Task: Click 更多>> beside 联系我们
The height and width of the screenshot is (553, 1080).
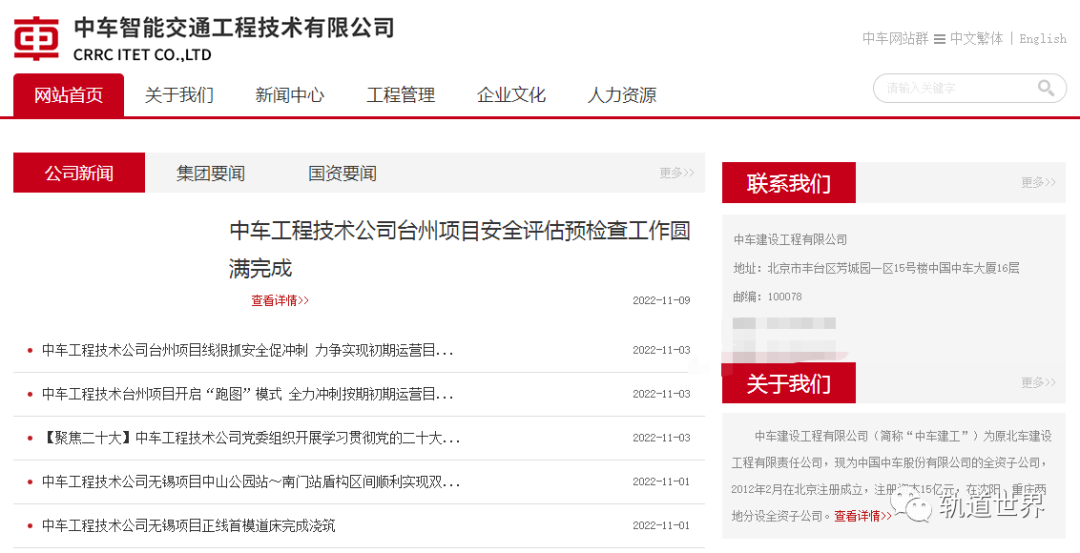Action: 1039,182
